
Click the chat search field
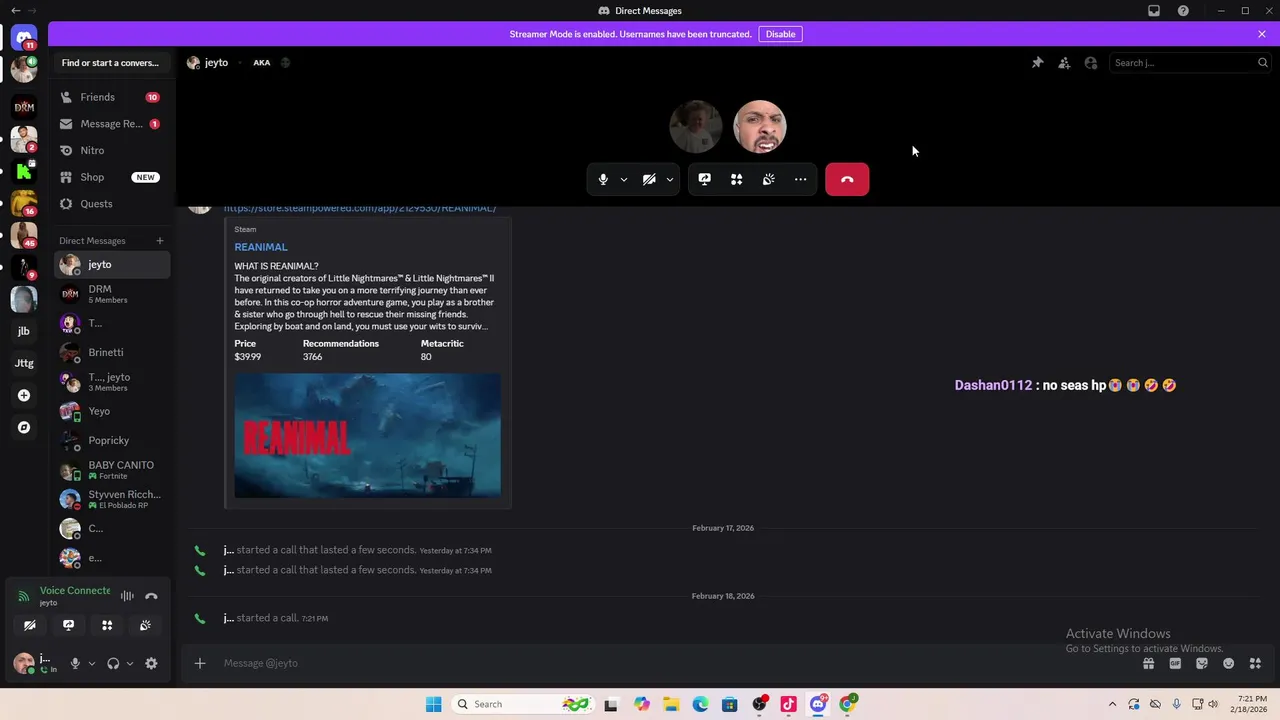pyautogui.click(x=1190, y=63)
